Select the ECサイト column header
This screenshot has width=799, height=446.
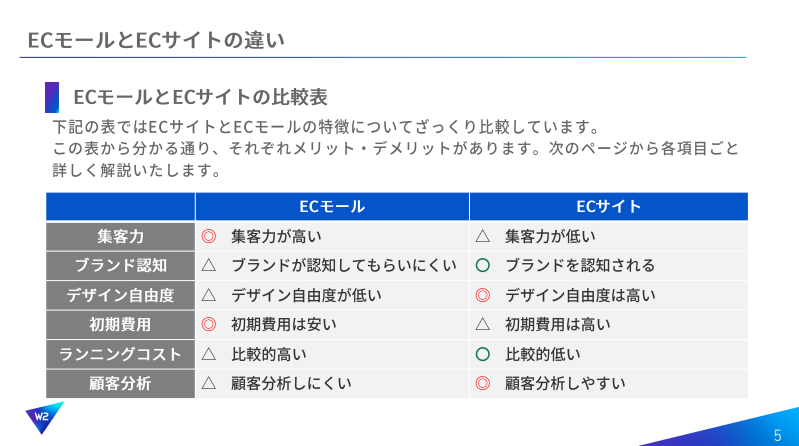pos(609,206)
